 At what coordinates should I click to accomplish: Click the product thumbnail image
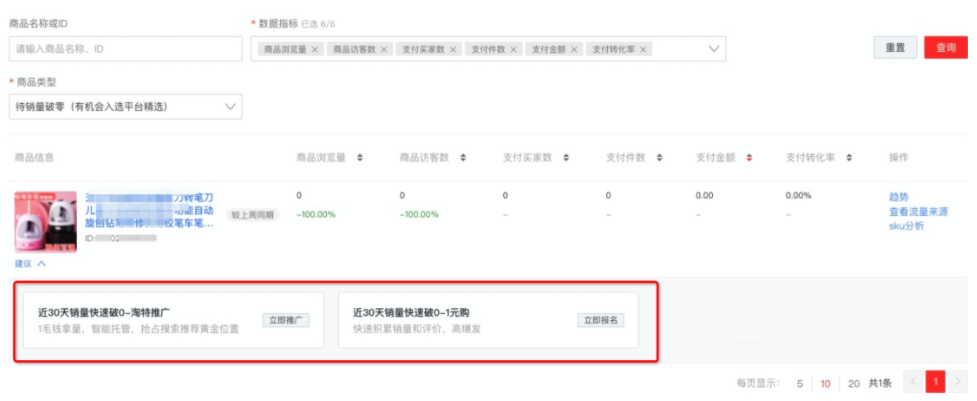point(45,221)
